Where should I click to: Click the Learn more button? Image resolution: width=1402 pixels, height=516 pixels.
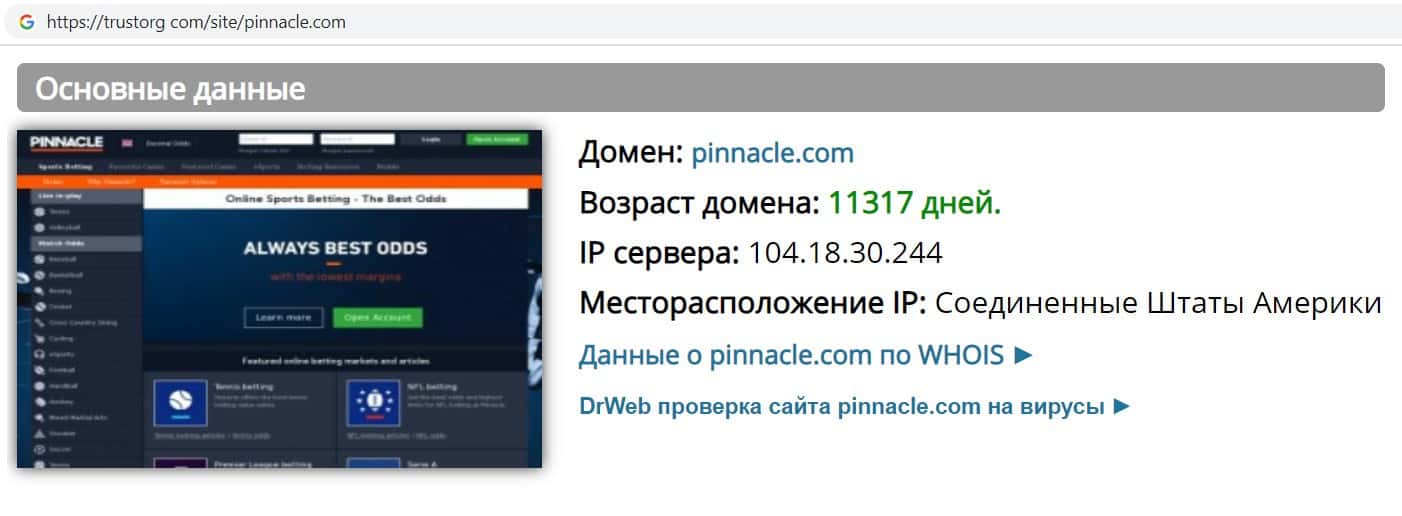point(283,317)
